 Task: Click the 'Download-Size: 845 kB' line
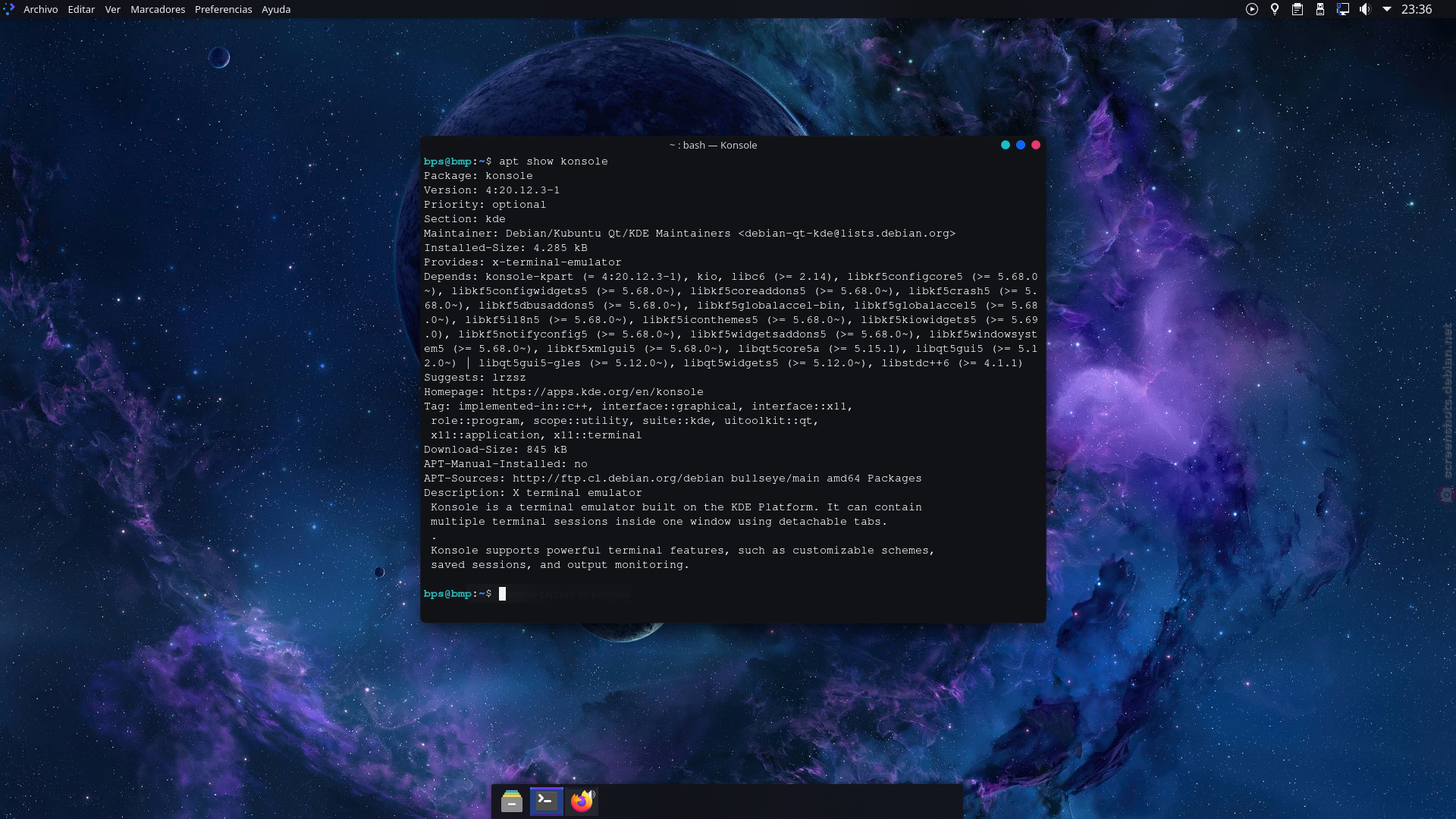(x=495, y=450)
